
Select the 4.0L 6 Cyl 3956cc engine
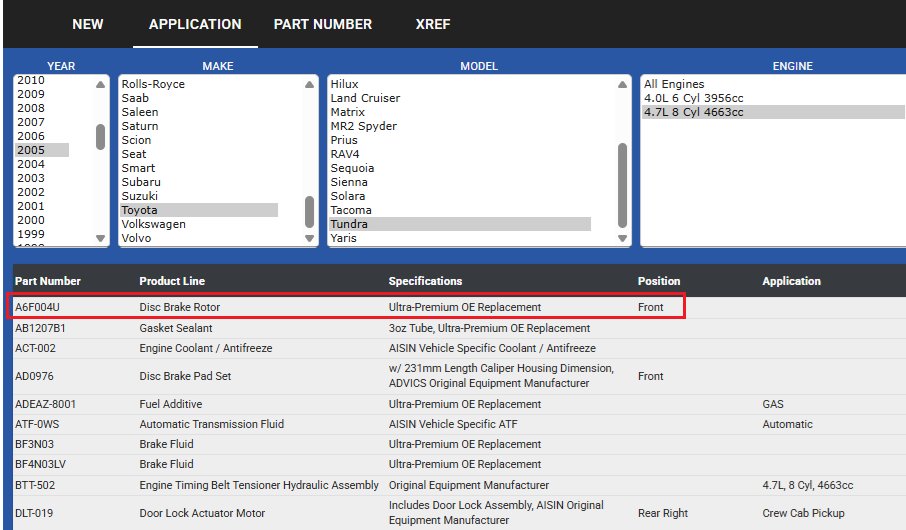point(693,98)
